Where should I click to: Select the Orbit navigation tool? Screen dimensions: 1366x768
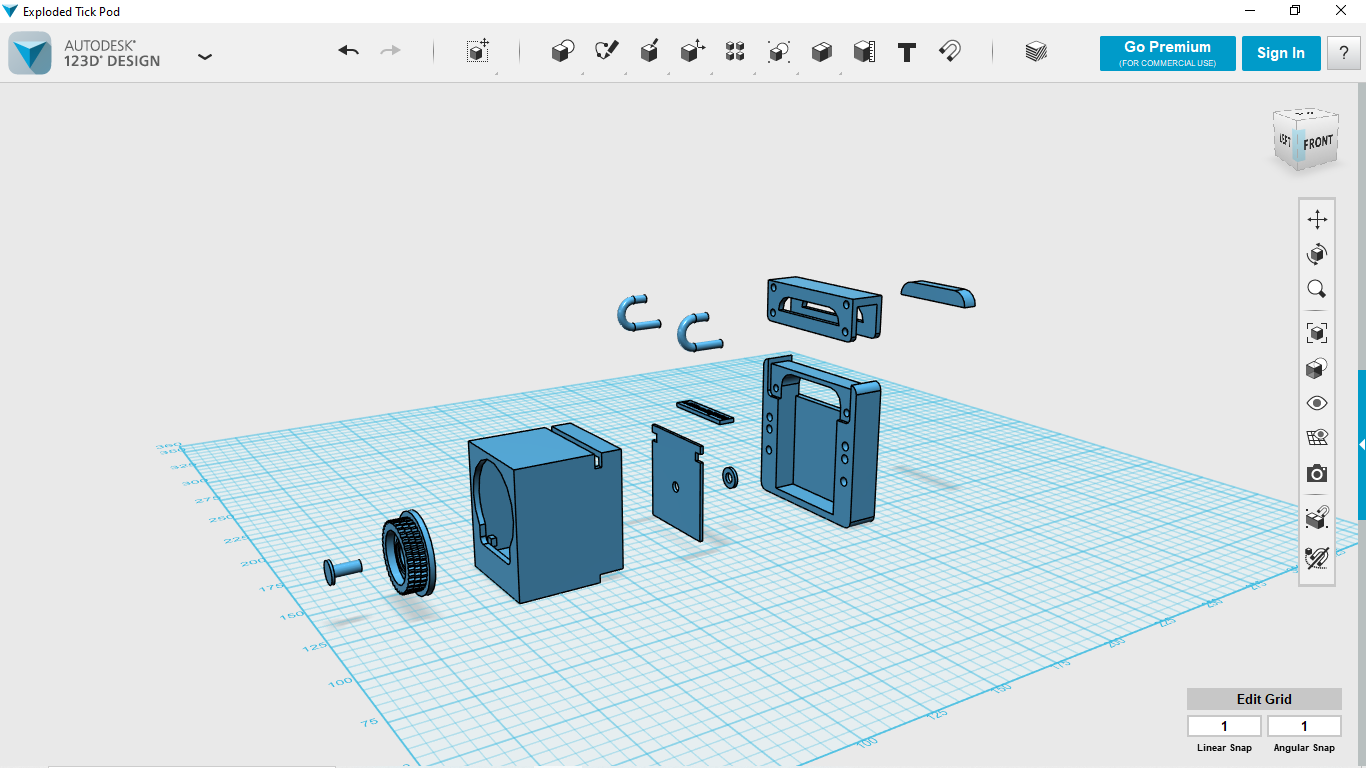pos(1317,254)
